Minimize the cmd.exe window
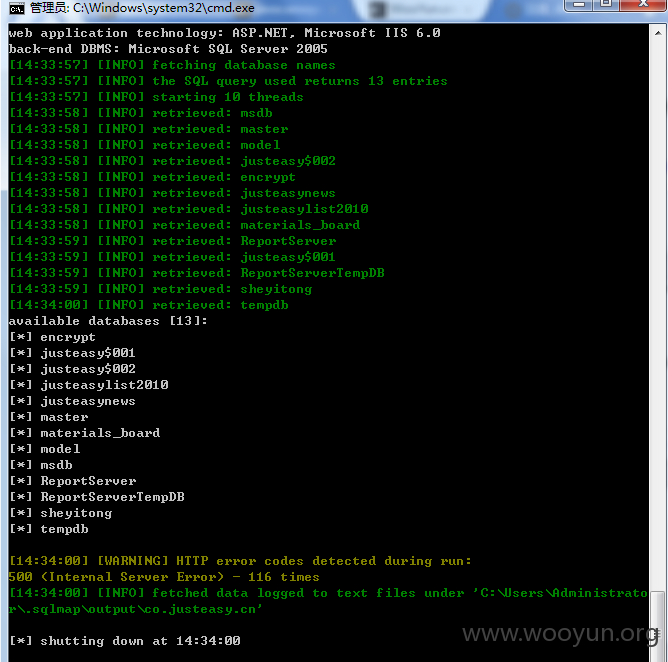 click(579, 4)
